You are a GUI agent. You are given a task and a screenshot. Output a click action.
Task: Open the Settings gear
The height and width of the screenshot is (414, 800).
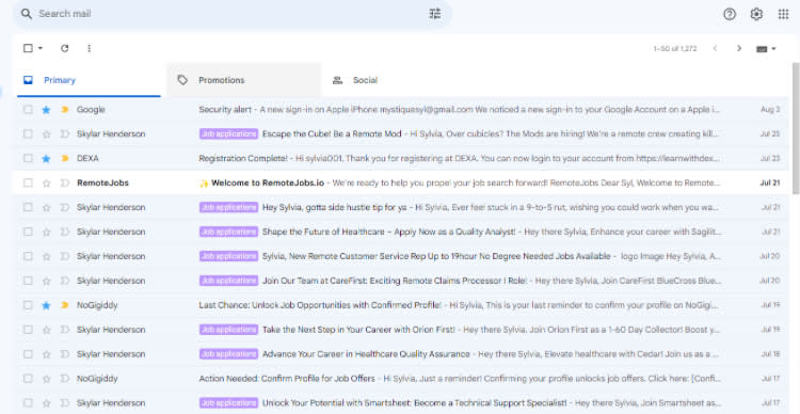757,14
